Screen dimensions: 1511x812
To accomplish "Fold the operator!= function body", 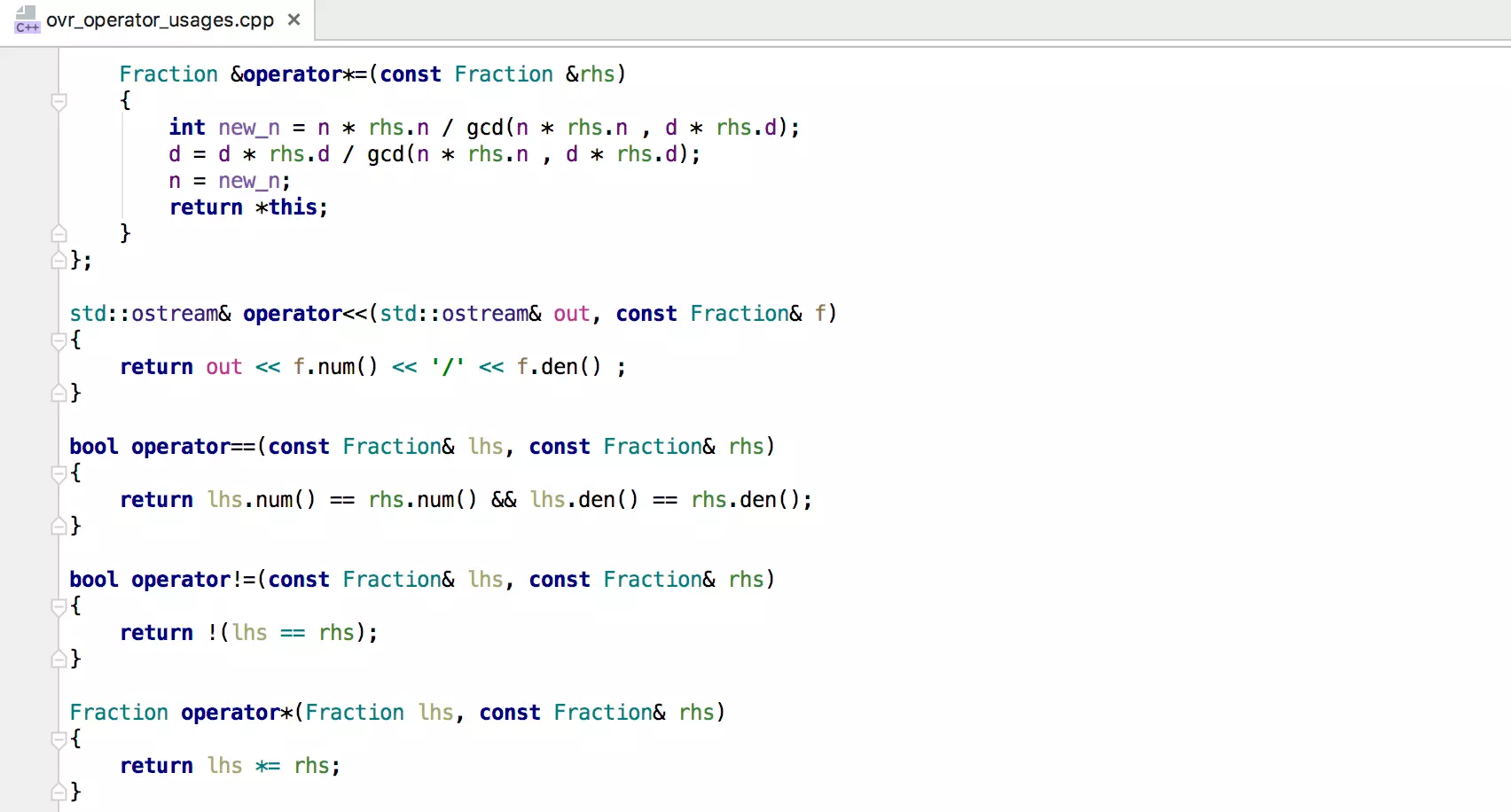I will (x=59, y=606).
